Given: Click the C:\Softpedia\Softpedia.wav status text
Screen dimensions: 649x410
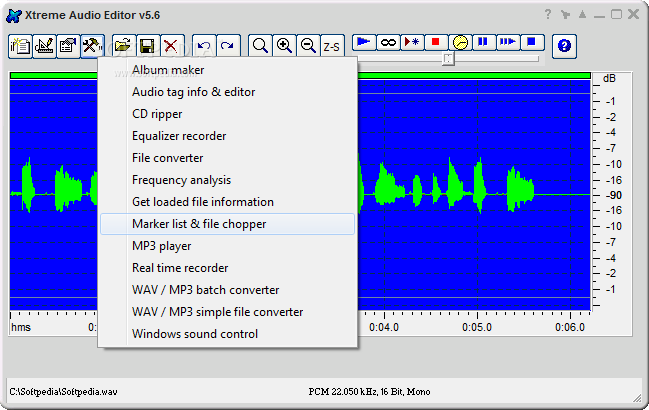Looking at the screenshot, I should pyautogui.click(x=63, y=391).
